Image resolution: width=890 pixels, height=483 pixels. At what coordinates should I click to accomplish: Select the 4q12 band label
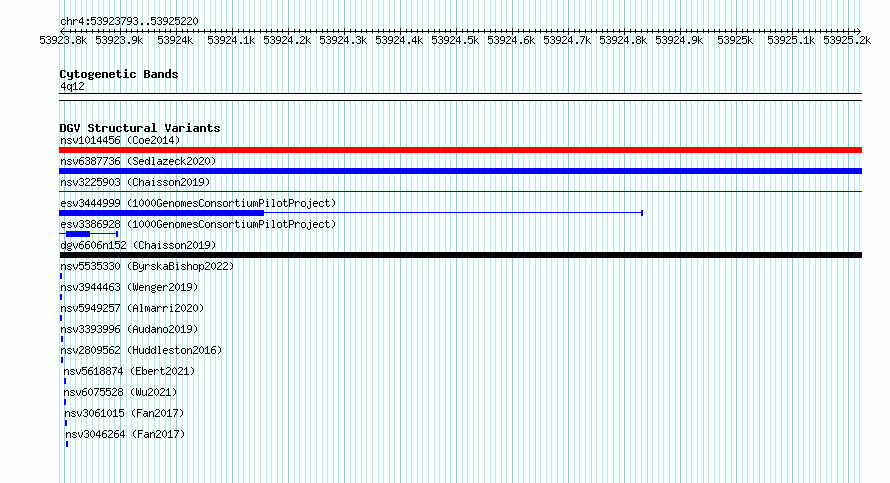click(72, 86)
